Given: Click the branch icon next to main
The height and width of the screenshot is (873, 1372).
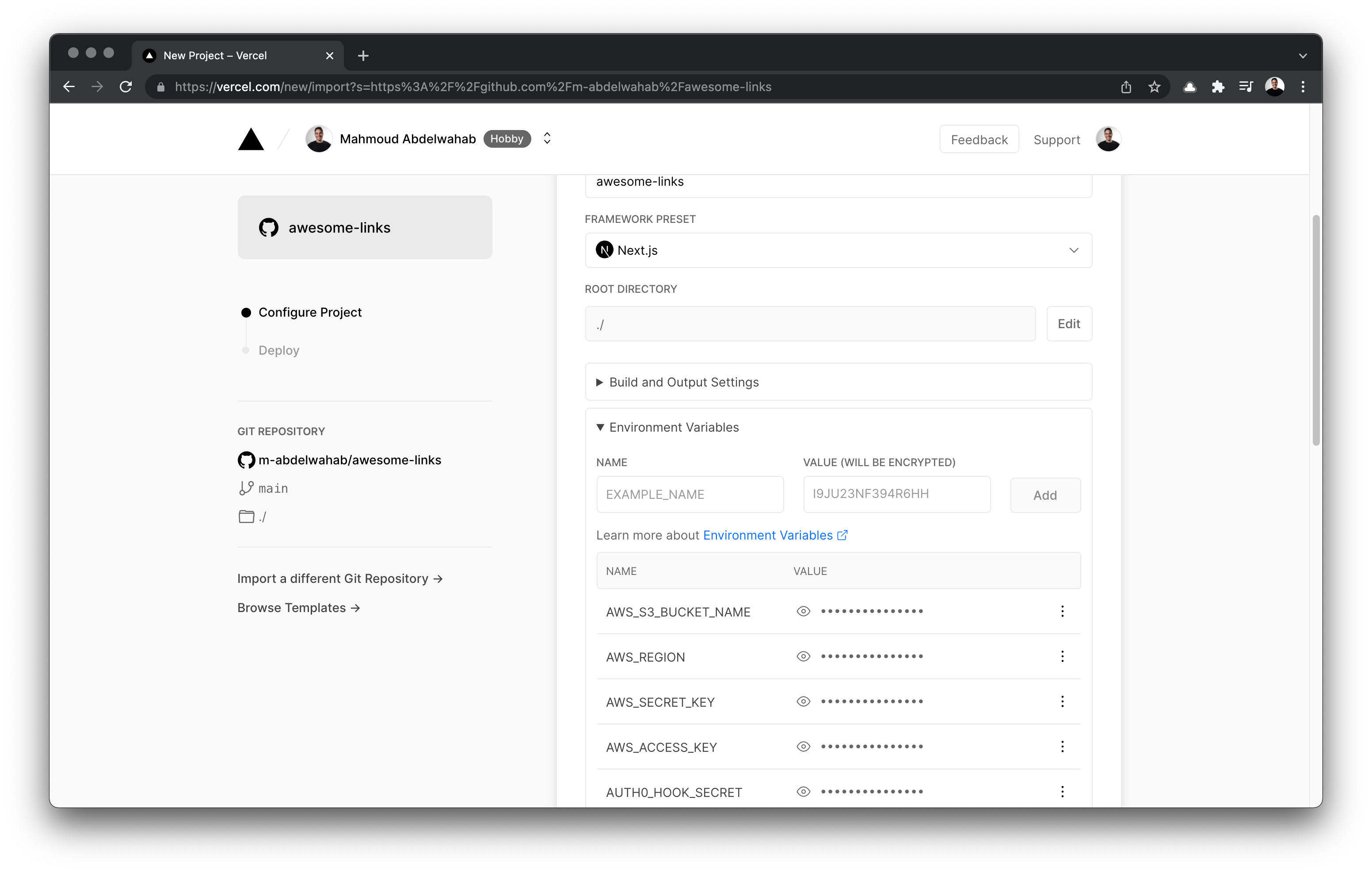Looking at the screenshot, I should coord(246,488).
